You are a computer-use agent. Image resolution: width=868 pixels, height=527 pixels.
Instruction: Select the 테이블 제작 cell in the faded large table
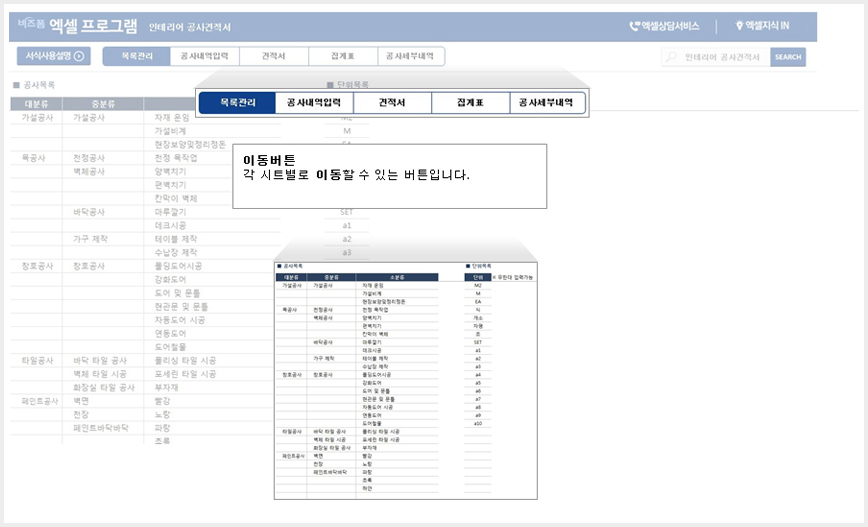point(175,239)
